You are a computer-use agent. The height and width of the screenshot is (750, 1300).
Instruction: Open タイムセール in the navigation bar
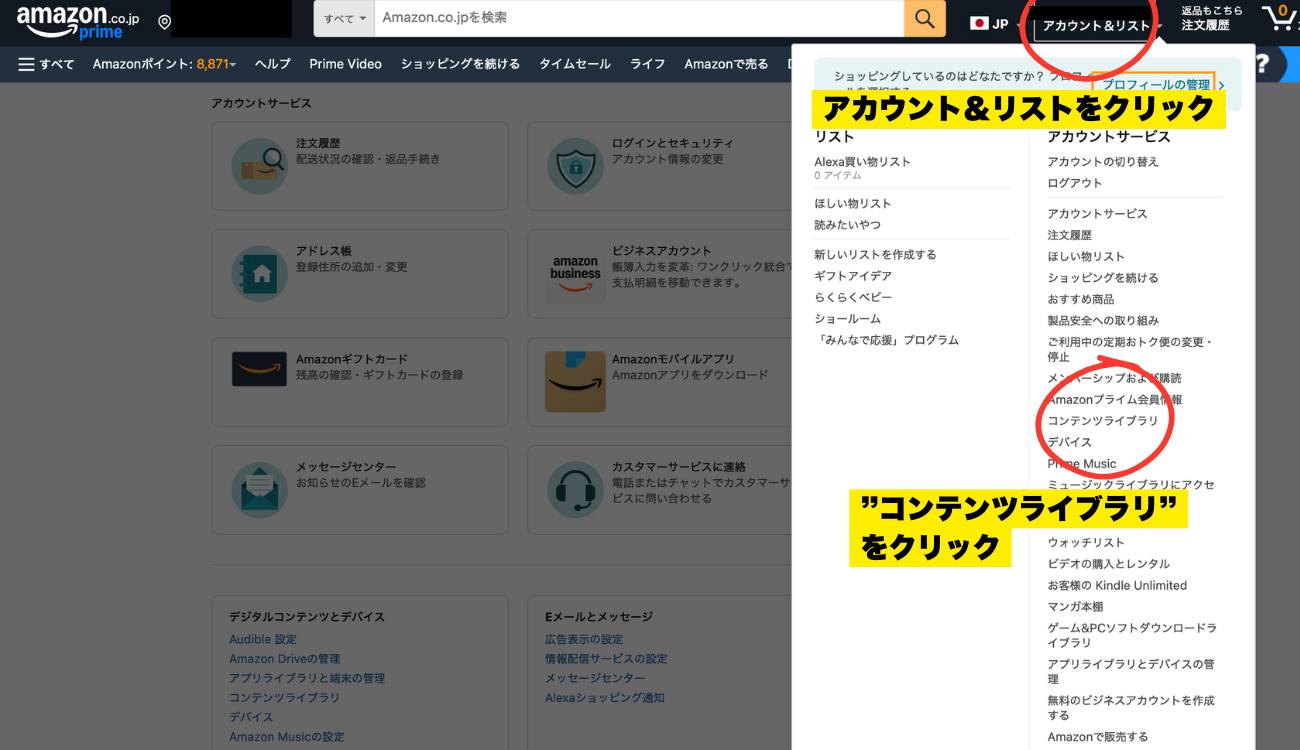(x=574, y=64)
